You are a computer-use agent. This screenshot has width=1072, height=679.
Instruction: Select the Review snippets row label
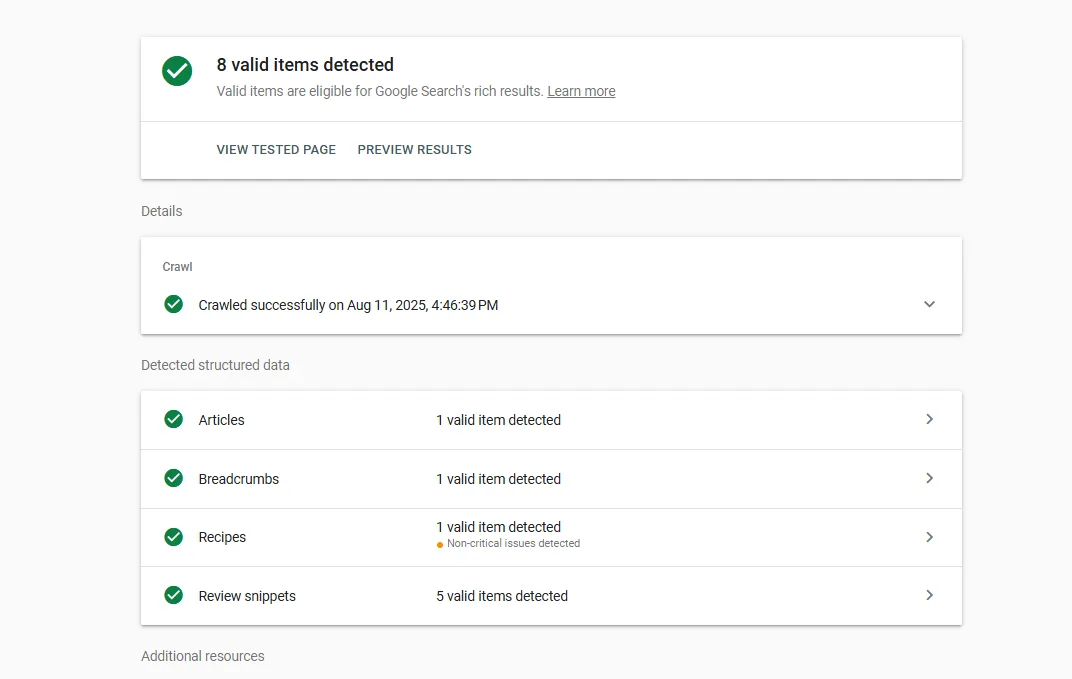pyautogui.click(x=247, y=596)
